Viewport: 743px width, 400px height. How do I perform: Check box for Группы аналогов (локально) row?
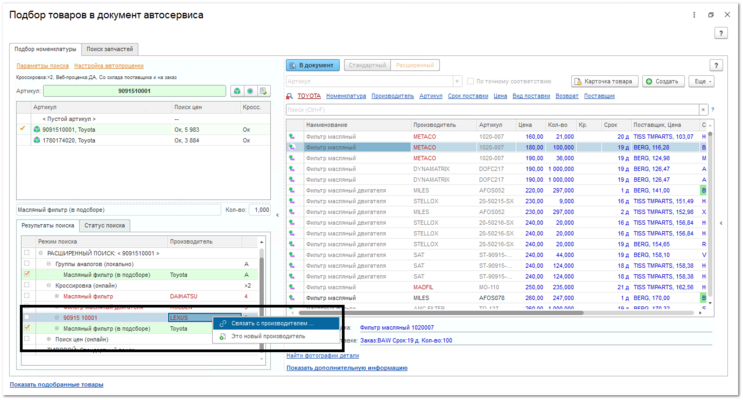27,264
